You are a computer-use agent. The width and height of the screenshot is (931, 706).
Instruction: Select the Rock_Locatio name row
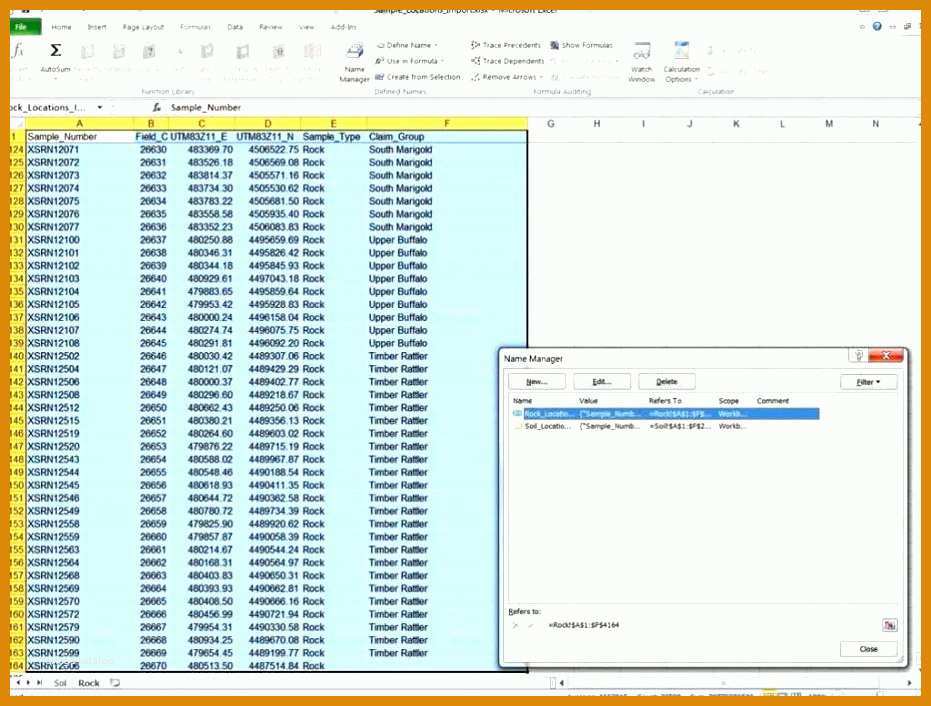[666, 413]
